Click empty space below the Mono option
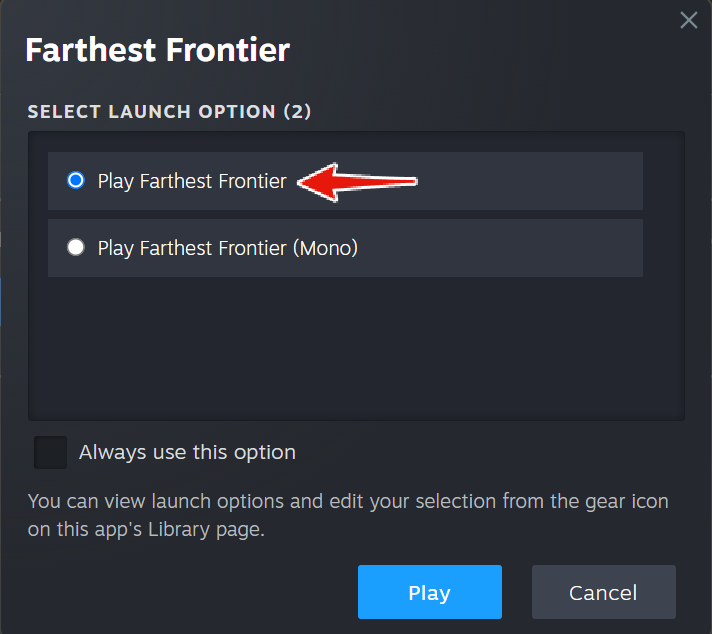This screenshot has height=634, width=712. pyautogui.click(x=356, y=347)
